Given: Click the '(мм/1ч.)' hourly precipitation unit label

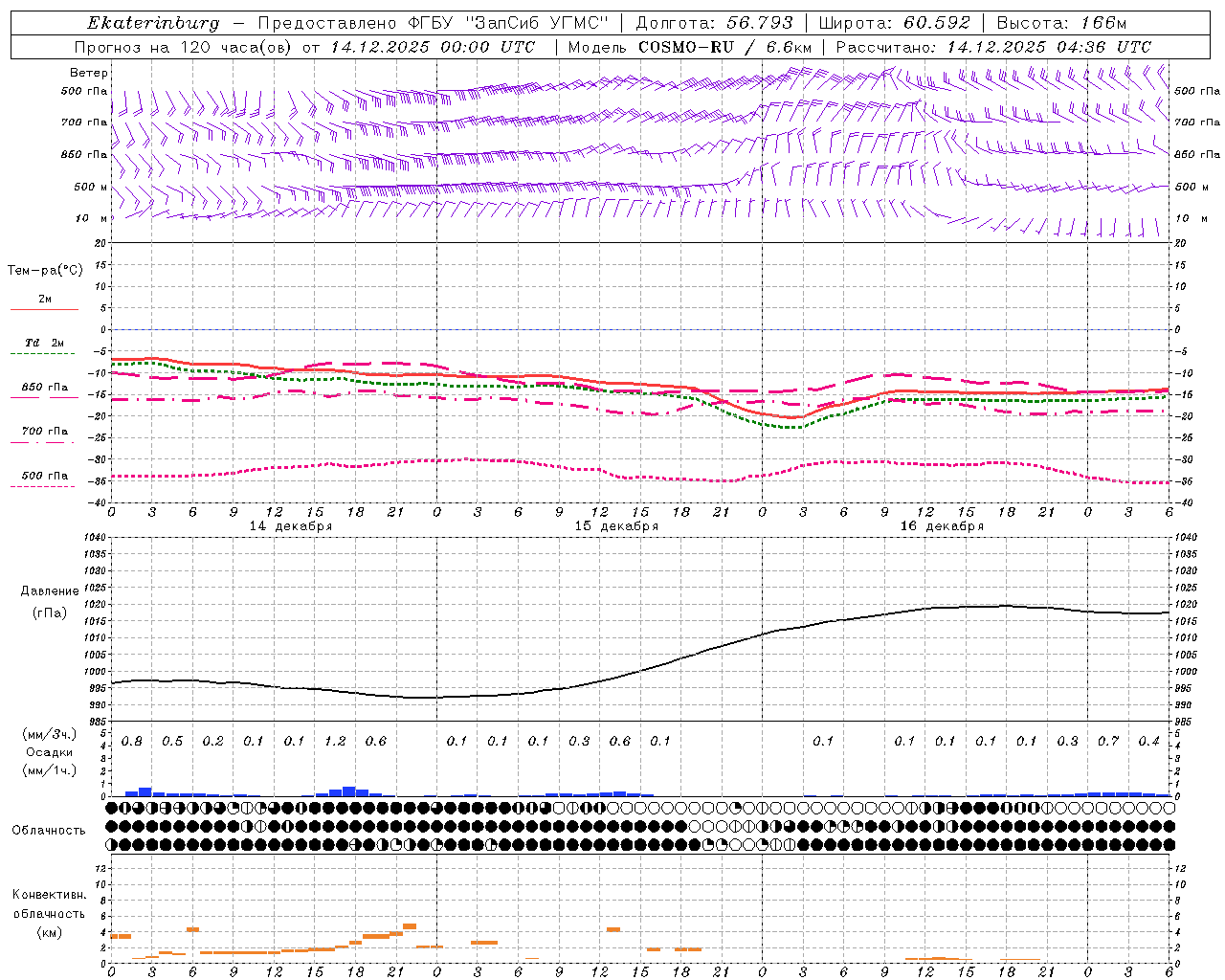Looking at the screenshot, I should [x=49, y=770].
